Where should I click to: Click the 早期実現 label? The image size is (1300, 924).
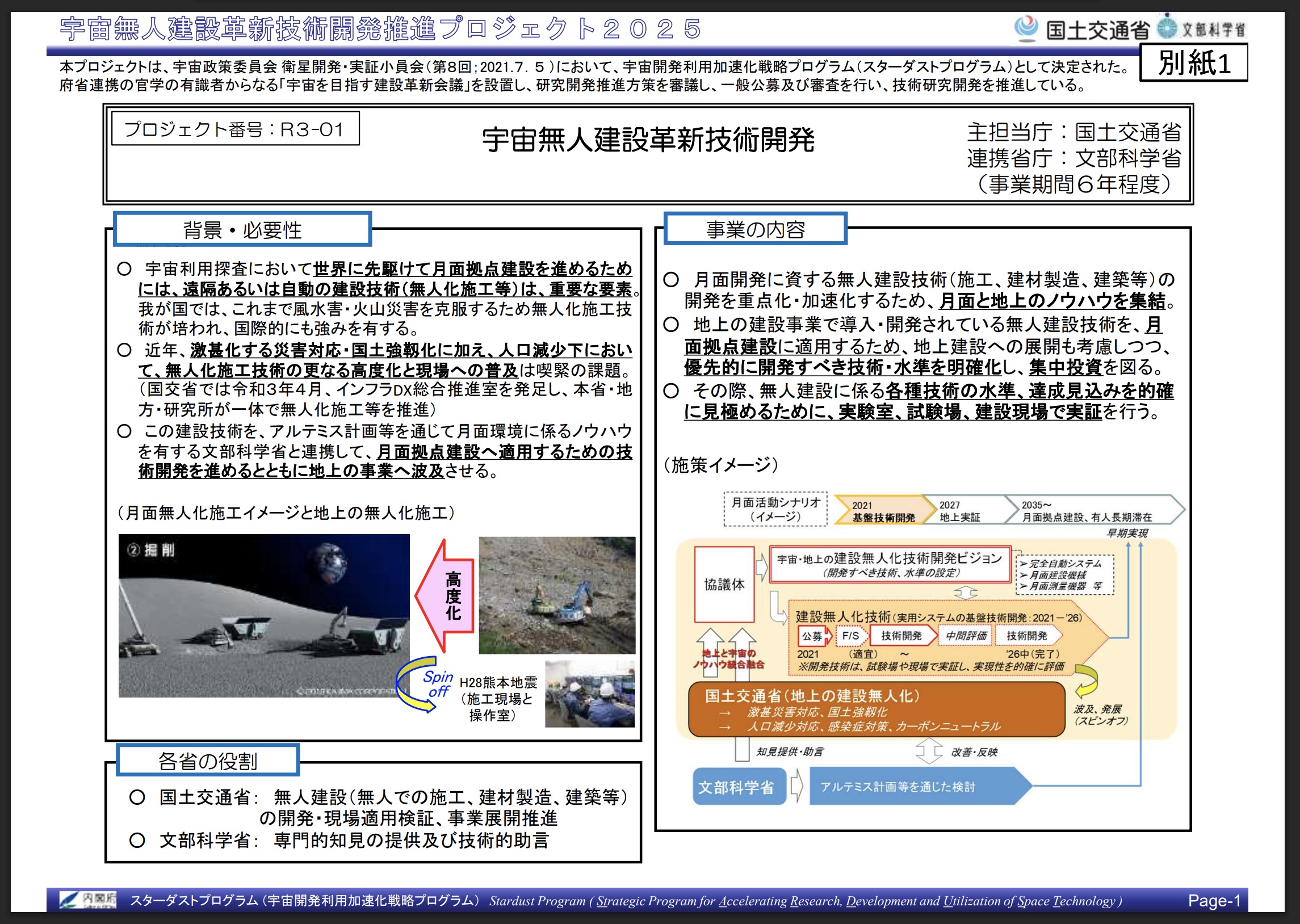1126,533
